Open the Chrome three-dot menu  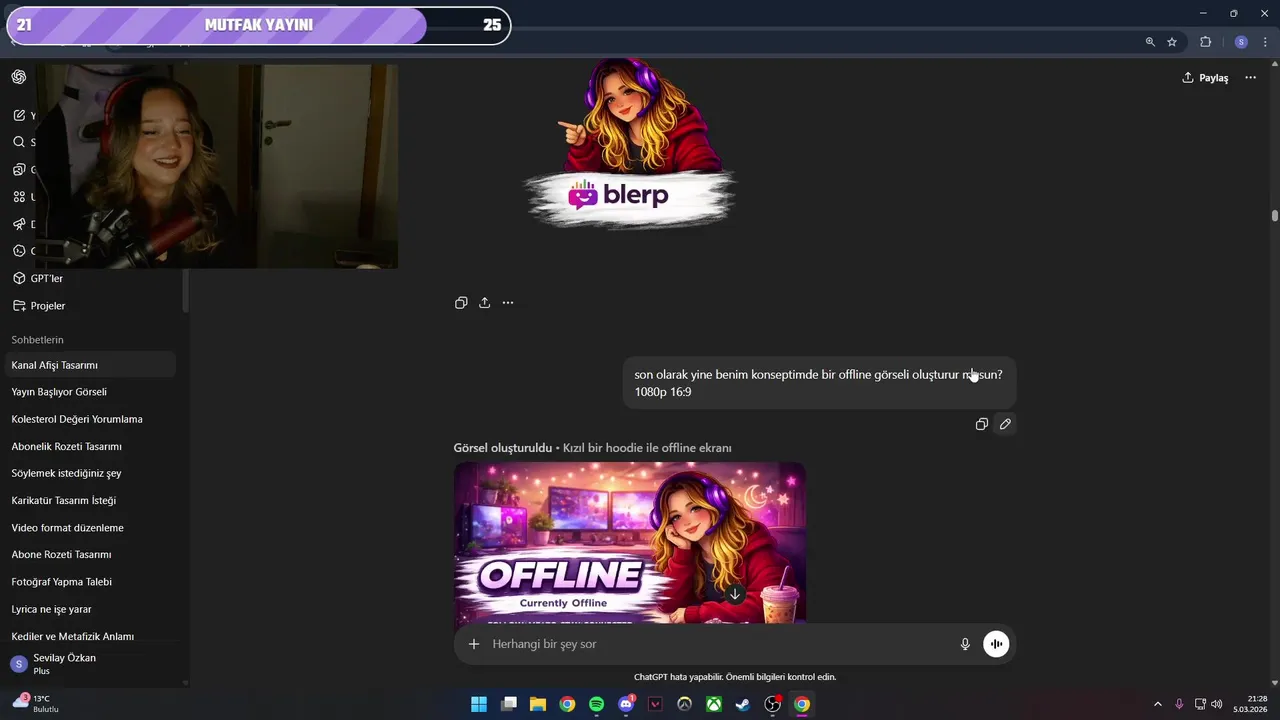(1265, 42)
